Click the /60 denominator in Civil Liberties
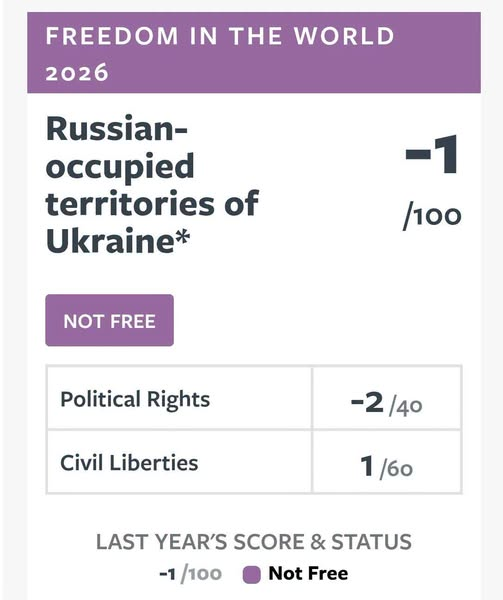The image size is (503, 600). (x=396, y=470)
